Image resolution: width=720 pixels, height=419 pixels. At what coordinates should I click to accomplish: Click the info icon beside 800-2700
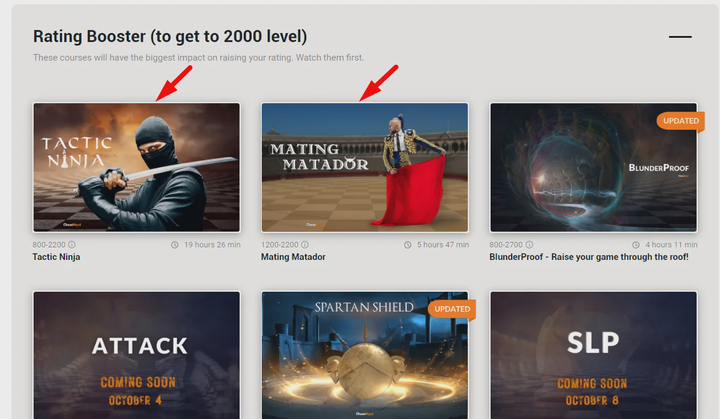pos(529,245)
